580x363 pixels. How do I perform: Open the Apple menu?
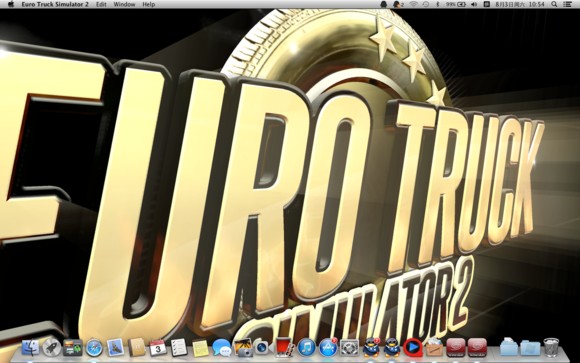coord(10,4)
